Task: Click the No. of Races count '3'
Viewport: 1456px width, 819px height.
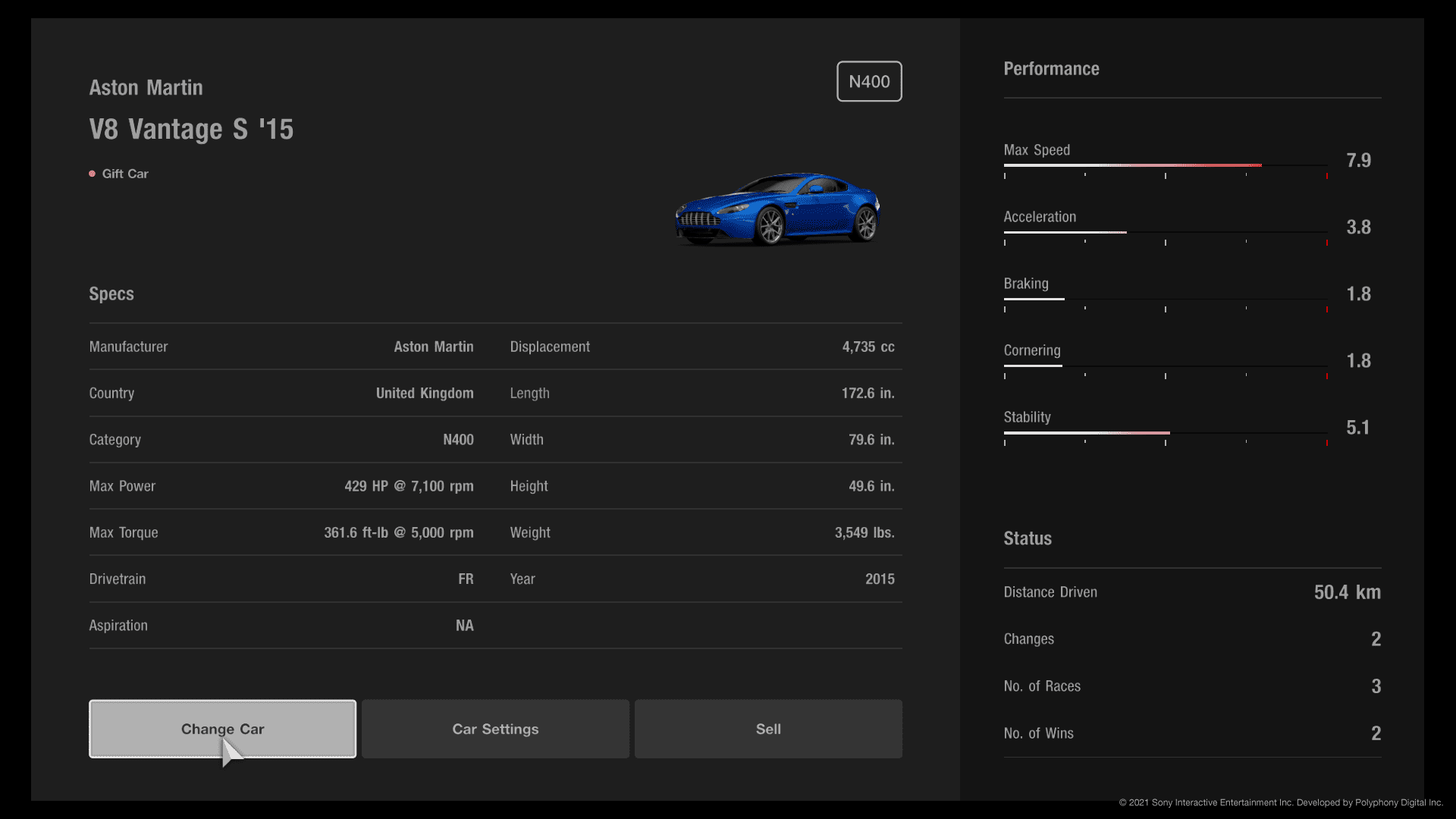Action: pyautogui.click(x=1376, y=686)
